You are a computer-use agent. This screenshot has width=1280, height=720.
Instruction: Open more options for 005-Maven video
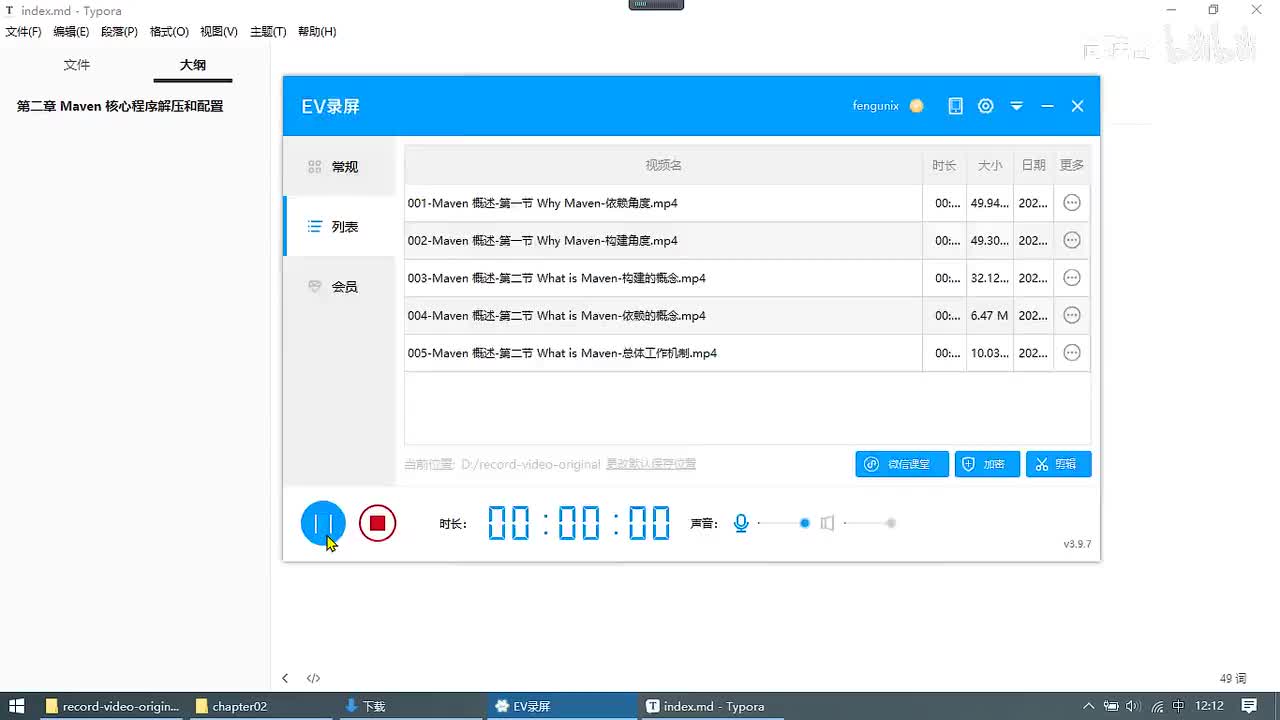[x=1072, y=353]
